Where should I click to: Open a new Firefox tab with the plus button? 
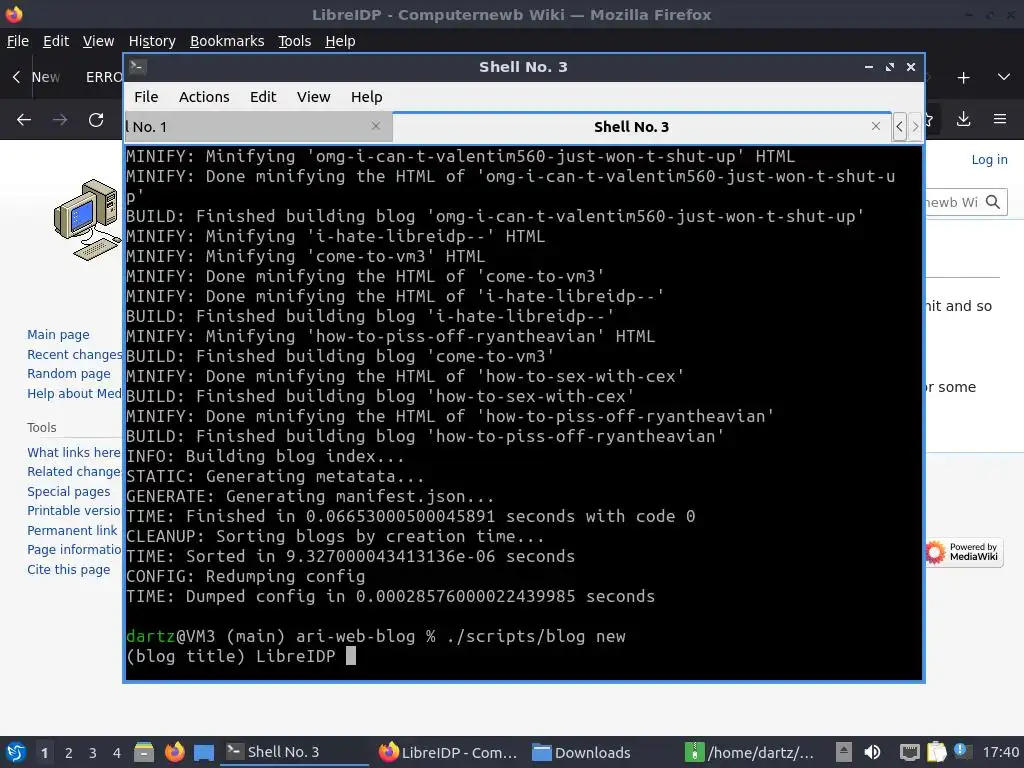click(x=963, y=78)
